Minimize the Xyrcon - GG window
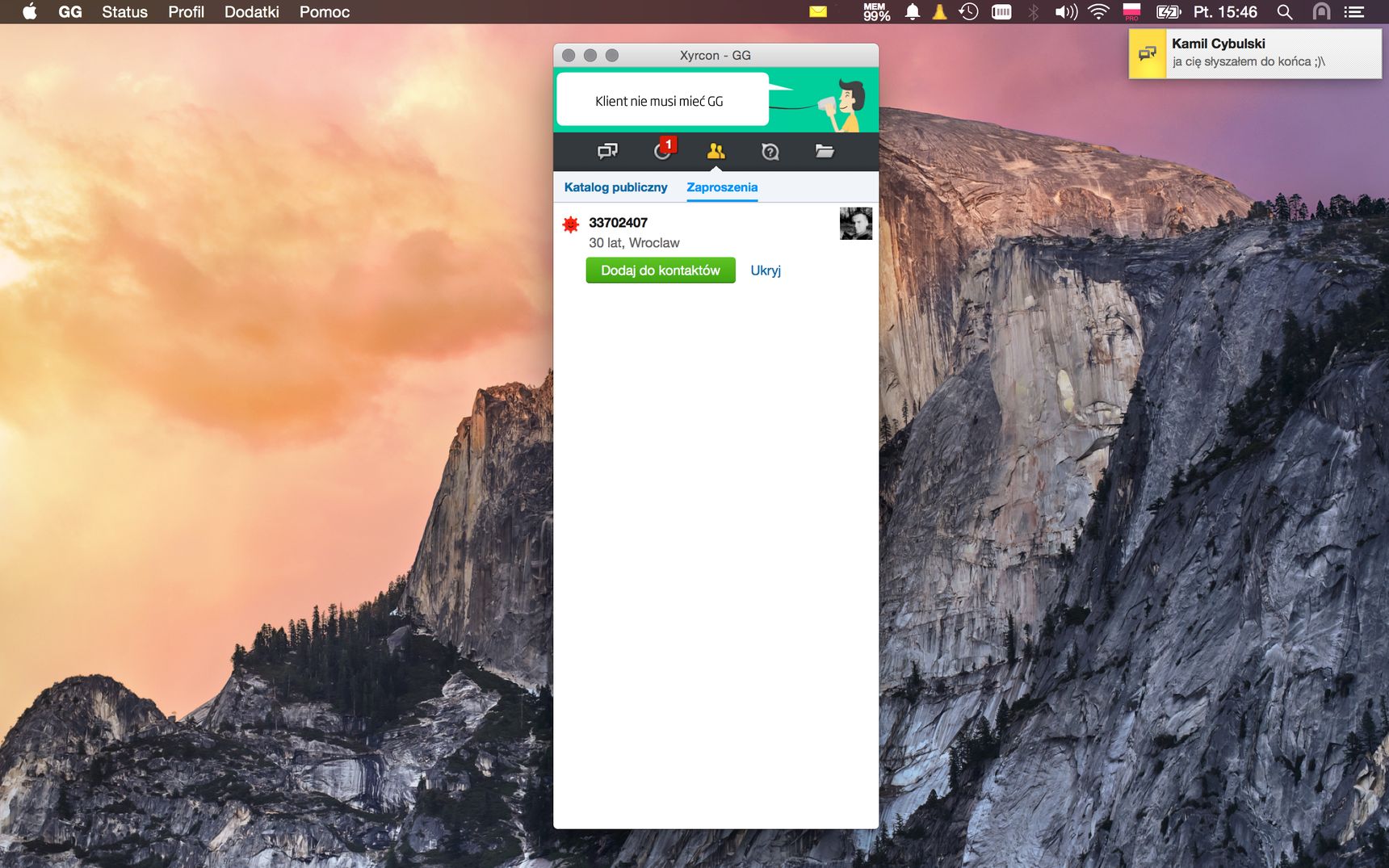 590,55
